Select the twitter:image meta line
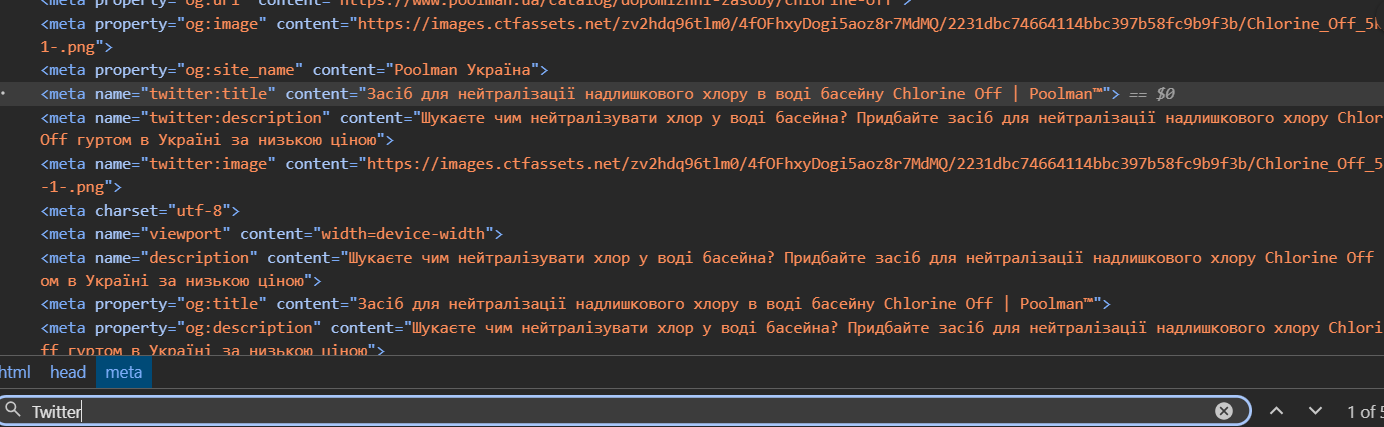 pos(712,174)
